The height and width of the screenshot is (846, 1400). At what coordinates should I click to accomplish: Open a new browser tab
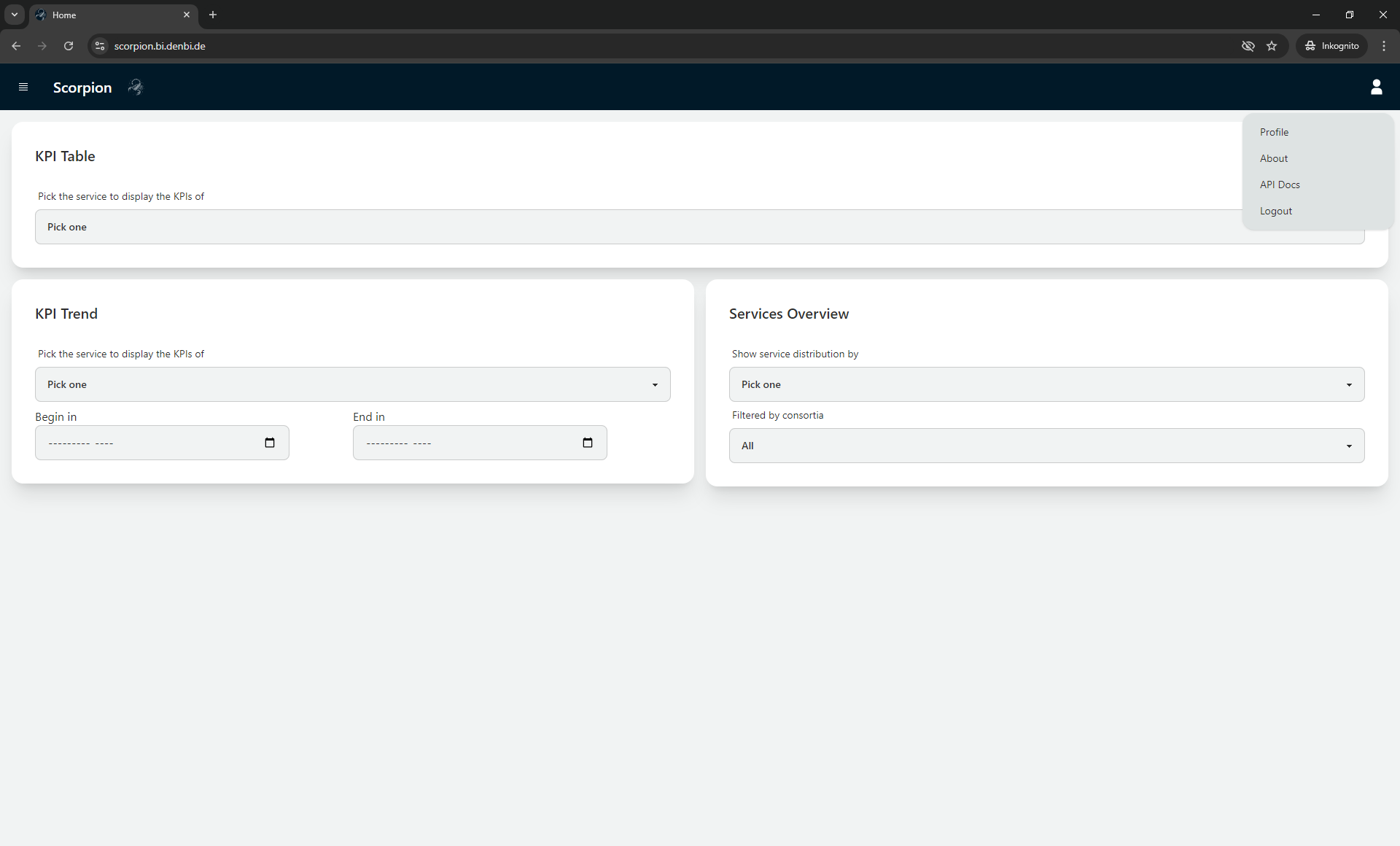click(213, 15)
